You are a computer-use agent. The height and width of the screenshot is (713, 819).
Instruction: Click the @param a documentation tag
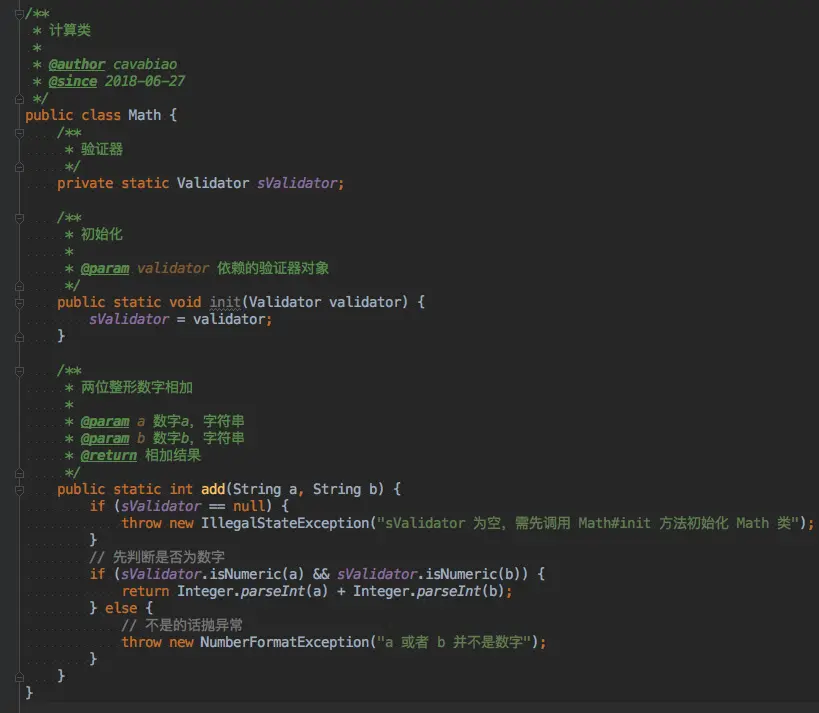tap(105, 421)
